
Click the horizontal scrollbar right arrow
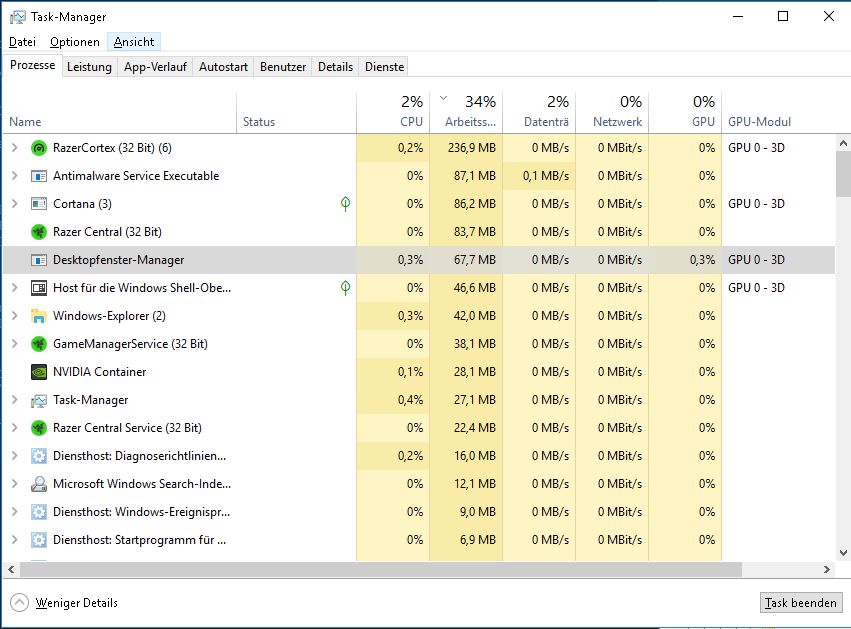pos(827,569)
